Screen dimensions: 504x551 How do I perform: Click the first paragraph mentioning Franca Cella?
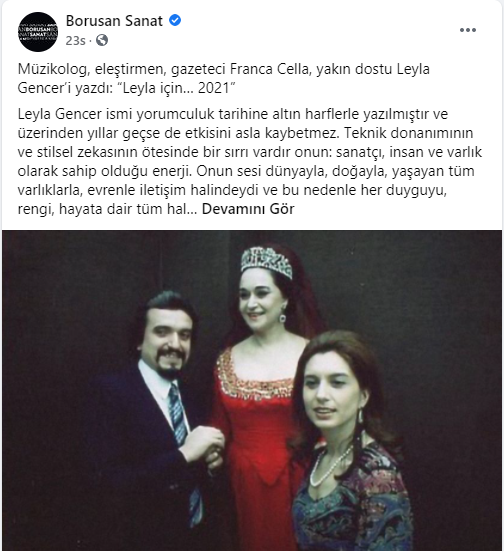(224, 78)
